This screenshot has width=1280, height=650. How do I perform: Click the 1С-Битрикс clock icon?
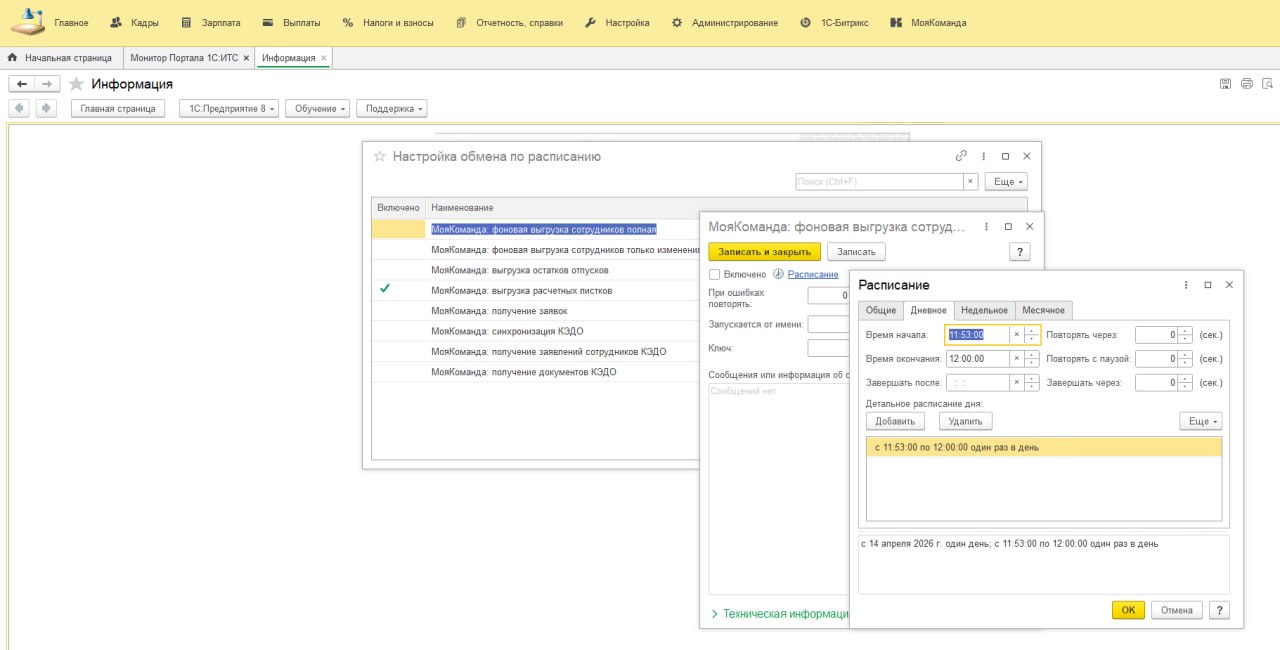coord(805,22)
